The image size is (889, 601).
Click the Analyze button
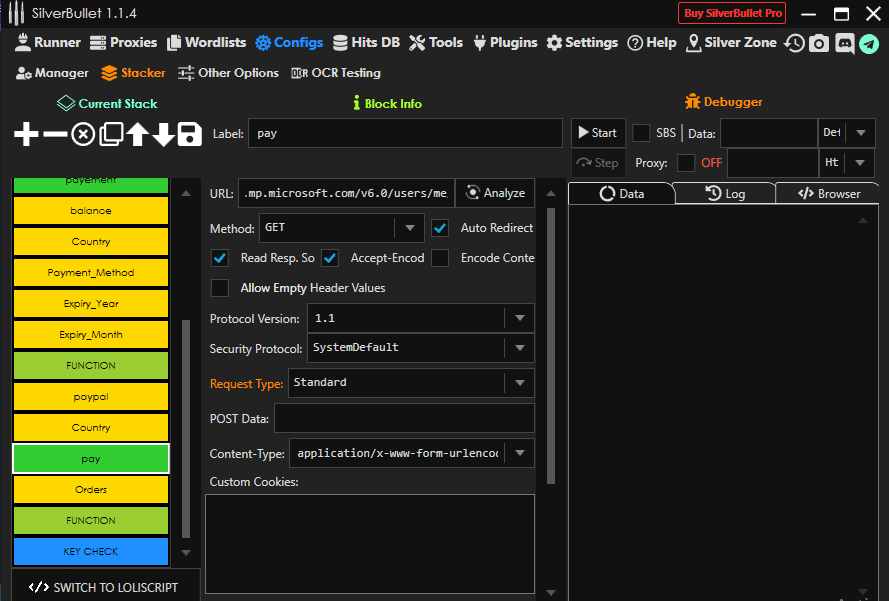pyautogui.click(x=495, y=193)
